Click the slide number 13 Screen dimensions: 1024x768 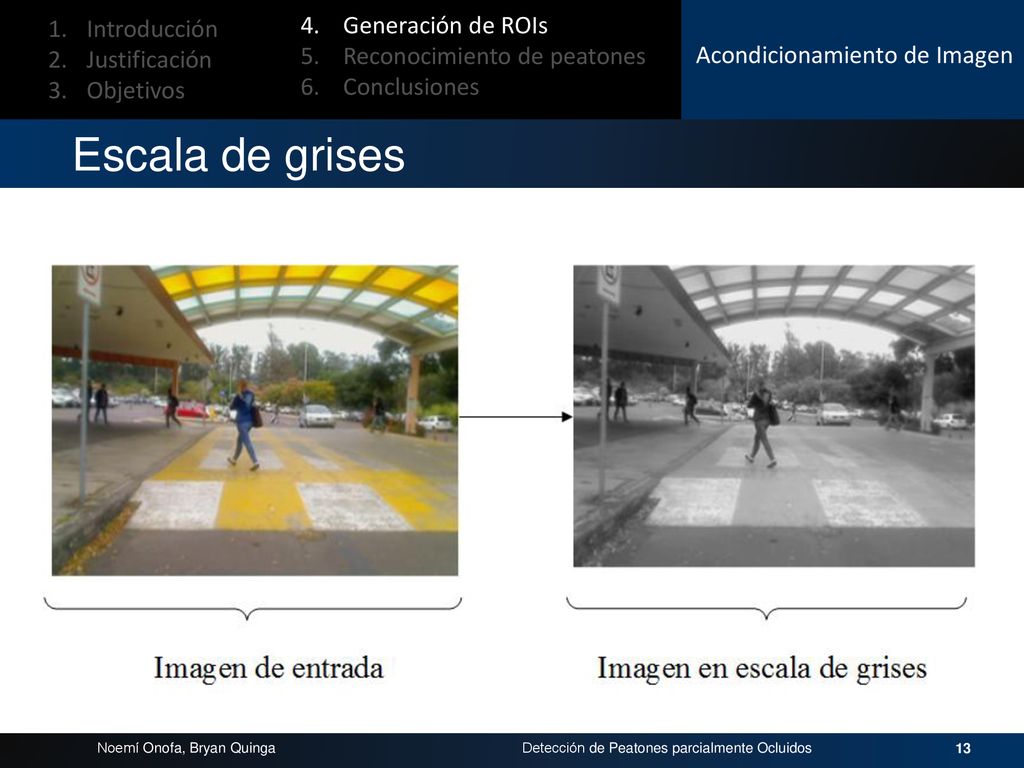click(x=963, y=748)
